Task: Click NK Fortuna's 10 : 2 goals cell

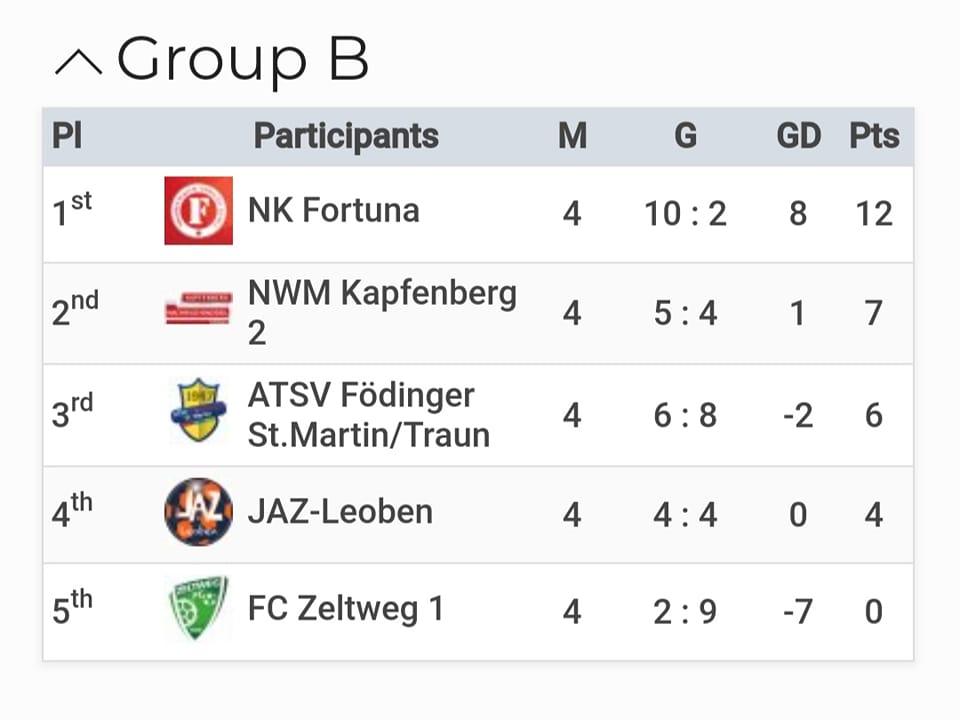Action: [685, 214]
